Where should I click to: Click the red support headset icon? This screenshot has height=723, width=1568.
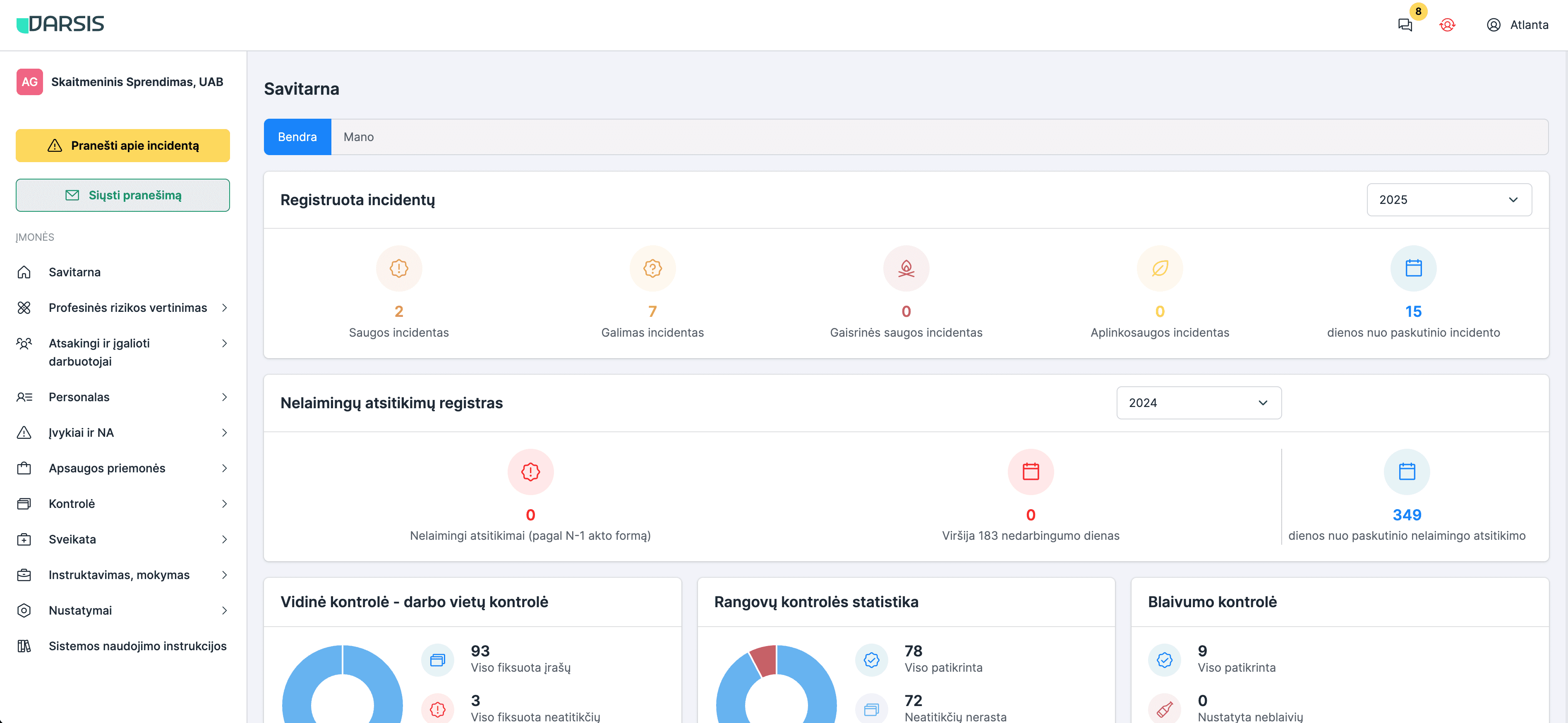click(1447, 25)
